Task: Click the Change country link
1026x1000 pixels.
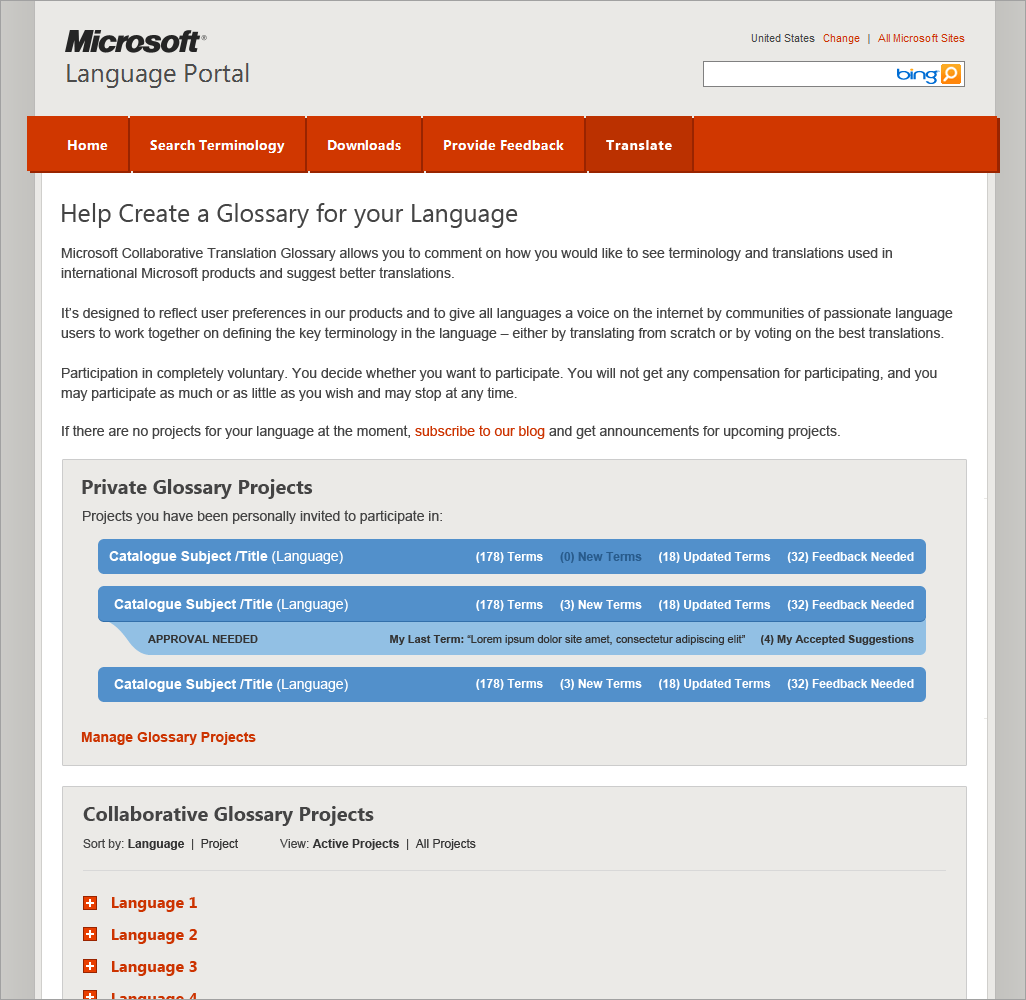Action: click(841, 38)
